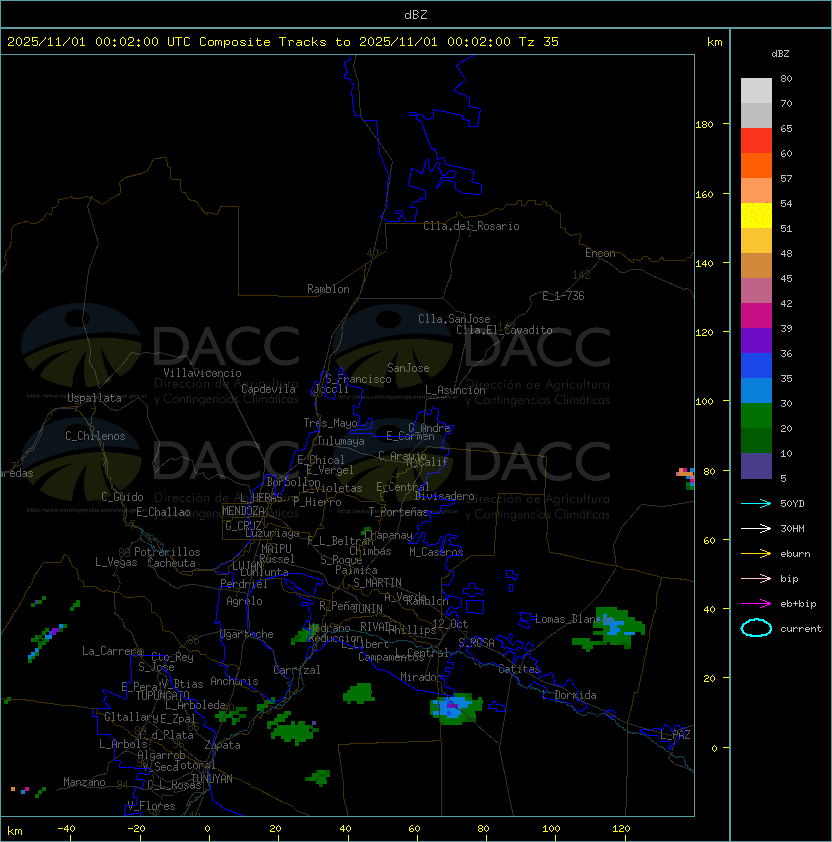Viewport: 832px width, 842px height.
Task: Click the current legend label
Action: coord(801,628)
